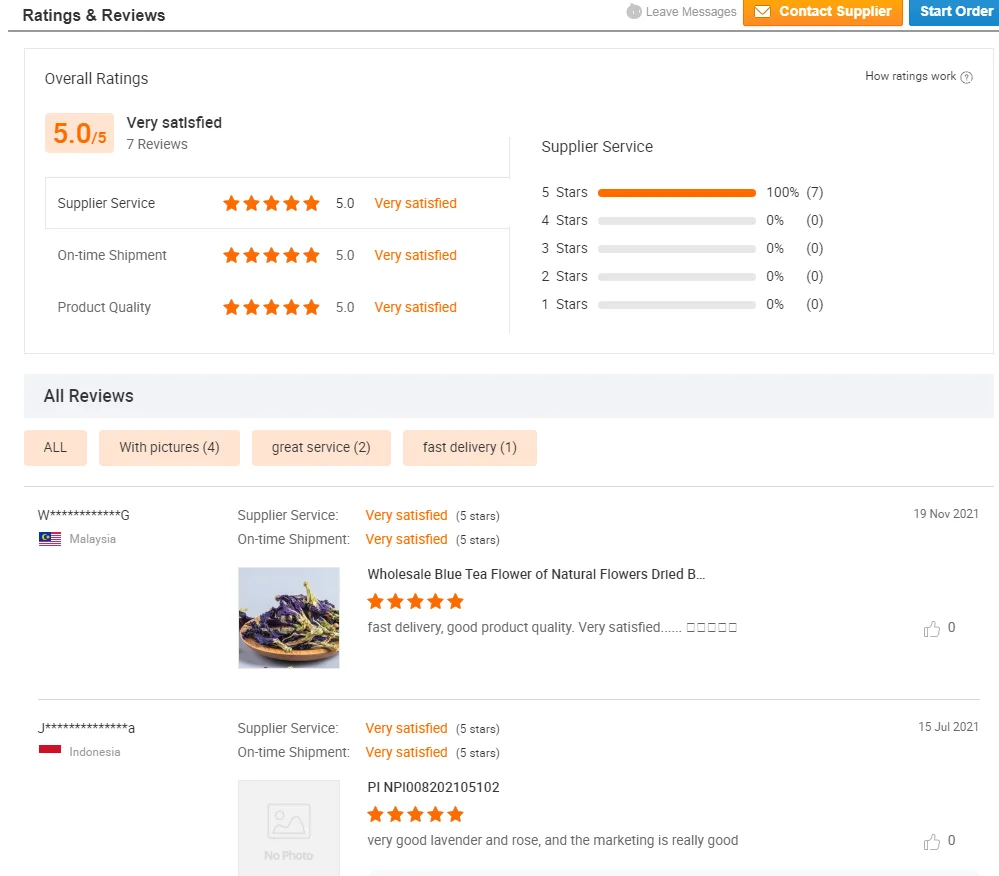Click the Contact Supplier button

pos(823,12)
